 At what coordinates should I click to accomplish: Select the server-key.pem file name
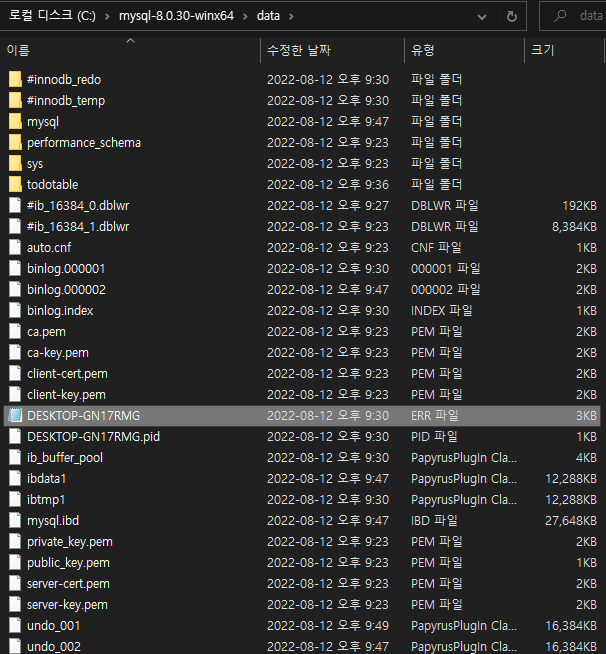[x=67, y=604]
